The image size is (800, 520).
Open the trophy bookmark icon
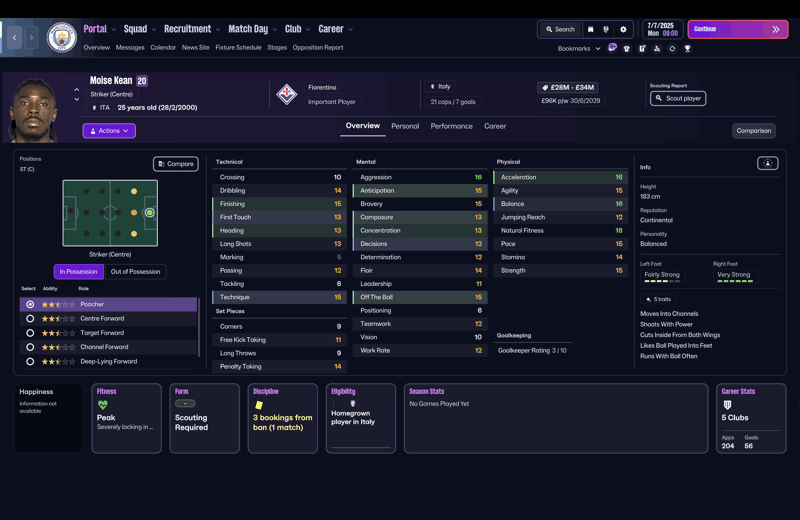(687, 48)
